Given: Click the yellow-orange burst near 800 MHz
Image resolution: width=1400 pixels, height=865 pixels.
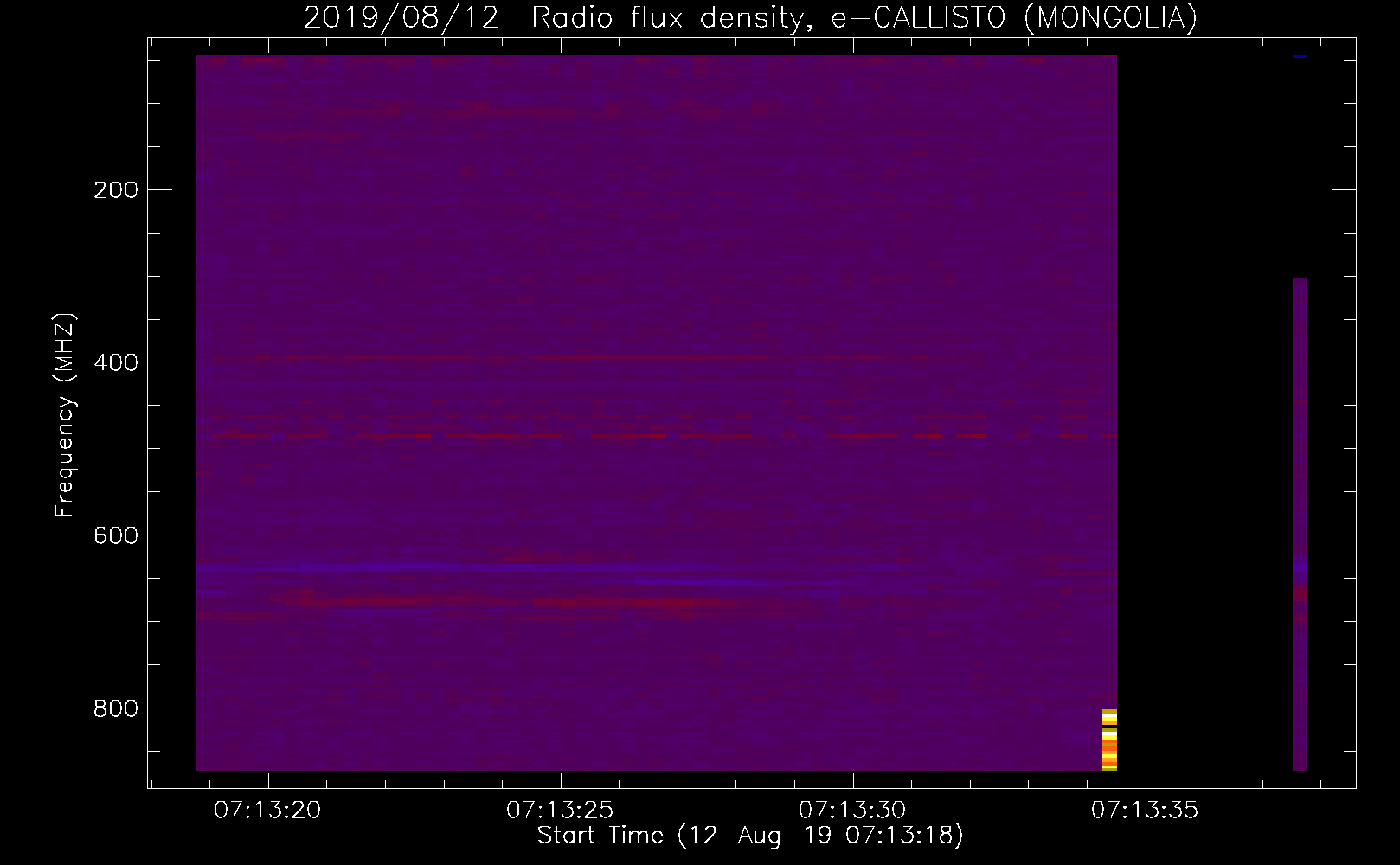Looking at the screenshot, I should 1109,740.
